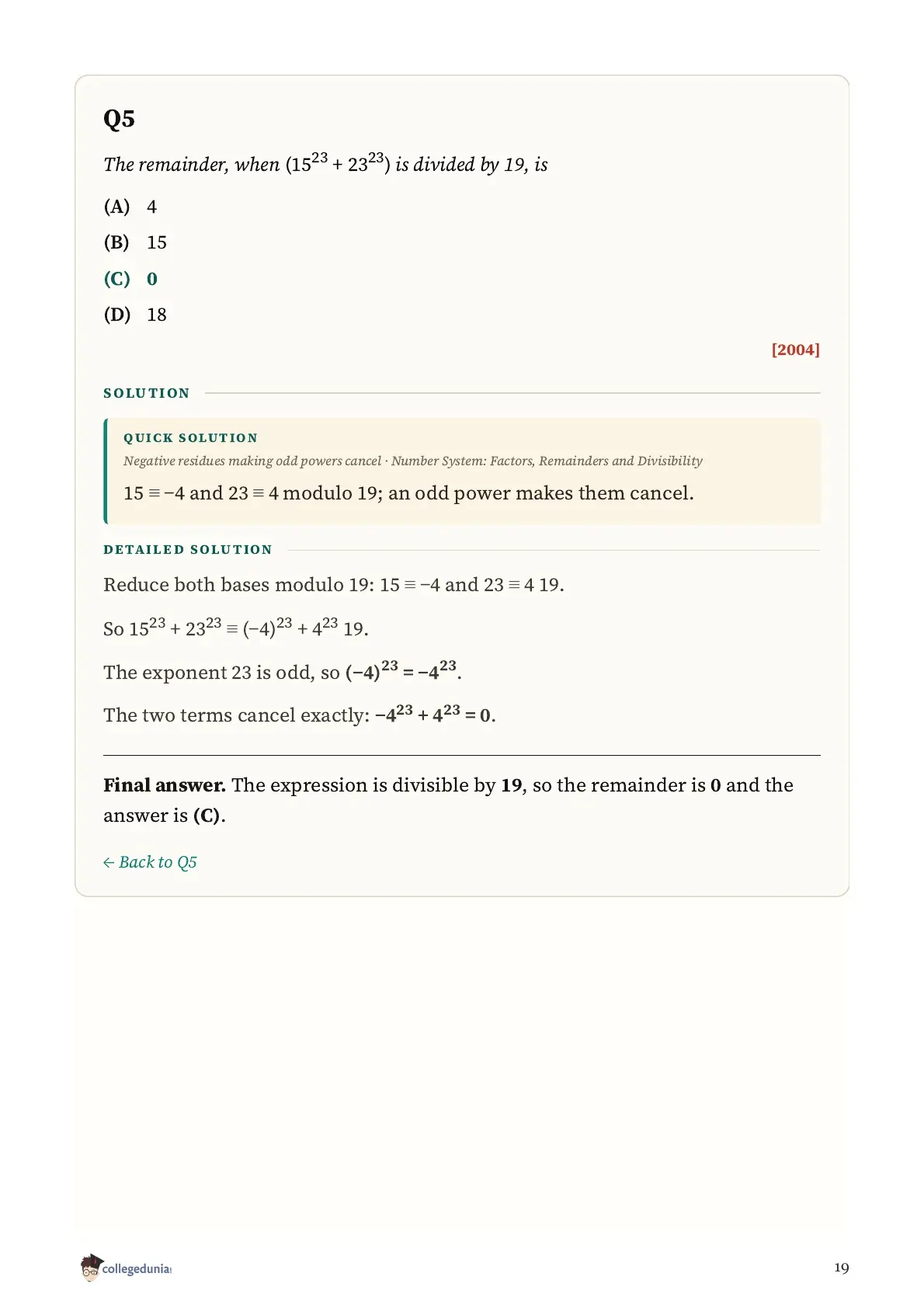The width and height of the screenshot is (924, 1308).
Task: Click the DETAILED SOLUTION heading
Action: (x=188, y=550)
